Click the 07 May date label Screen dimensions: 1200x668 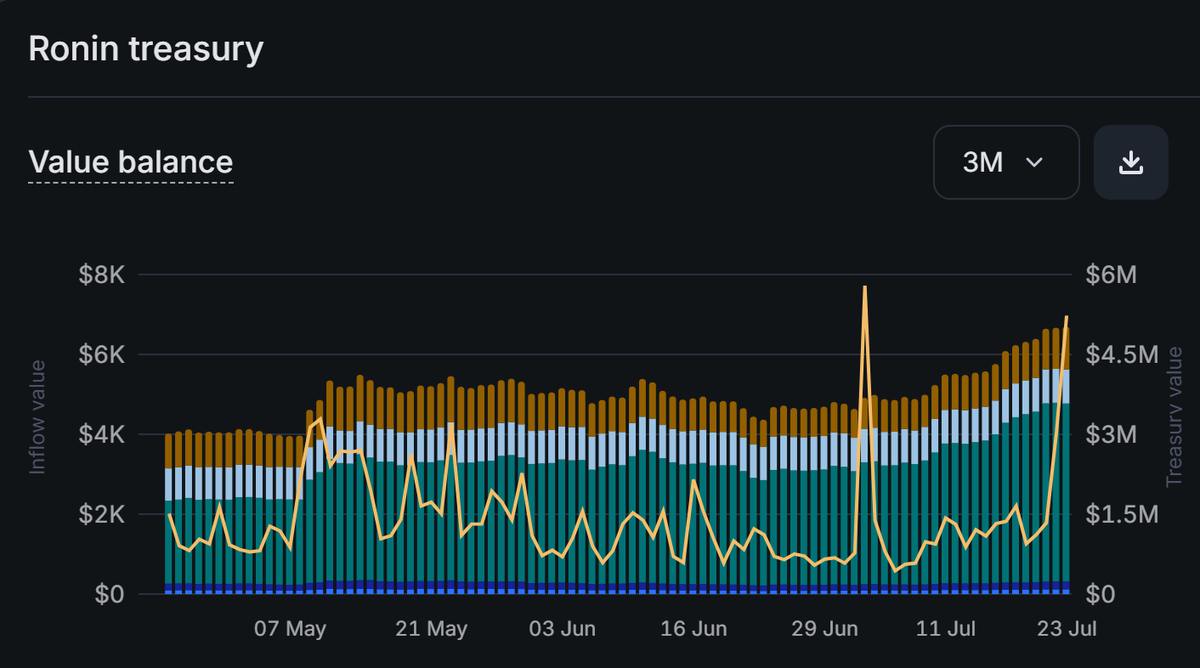click(291, 629)
